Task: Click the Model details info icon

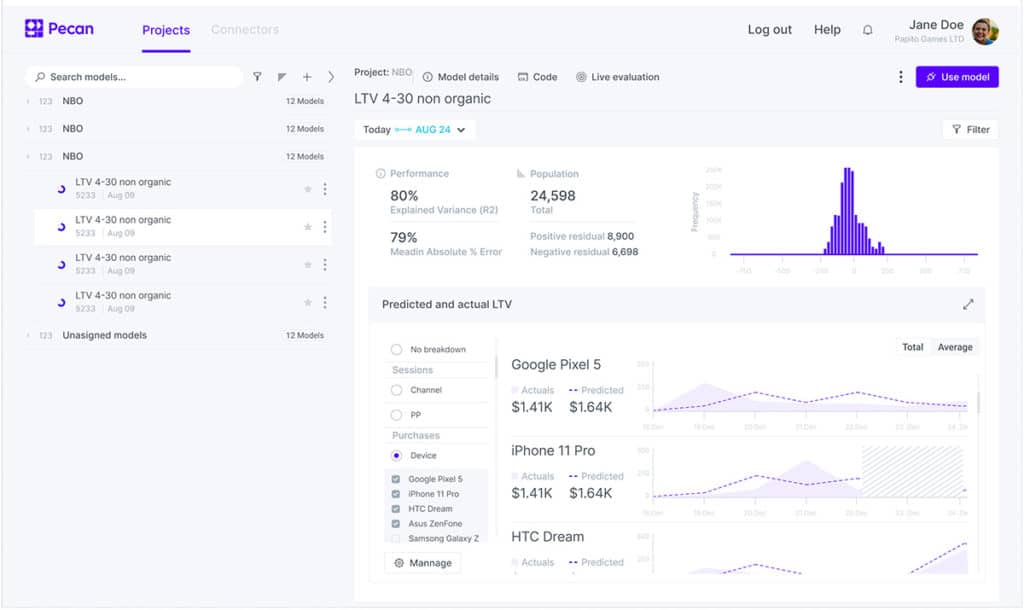Action: coord(428,77)
